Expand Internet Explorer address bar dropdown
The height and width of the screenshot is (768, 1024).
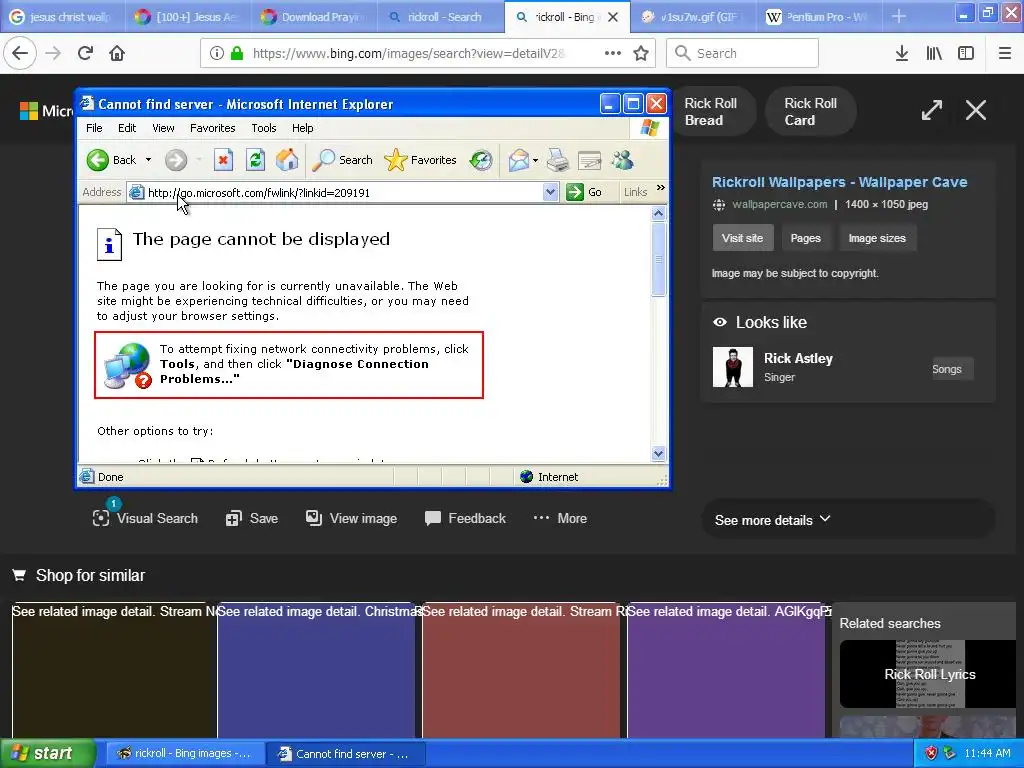(x=550, y=192)
